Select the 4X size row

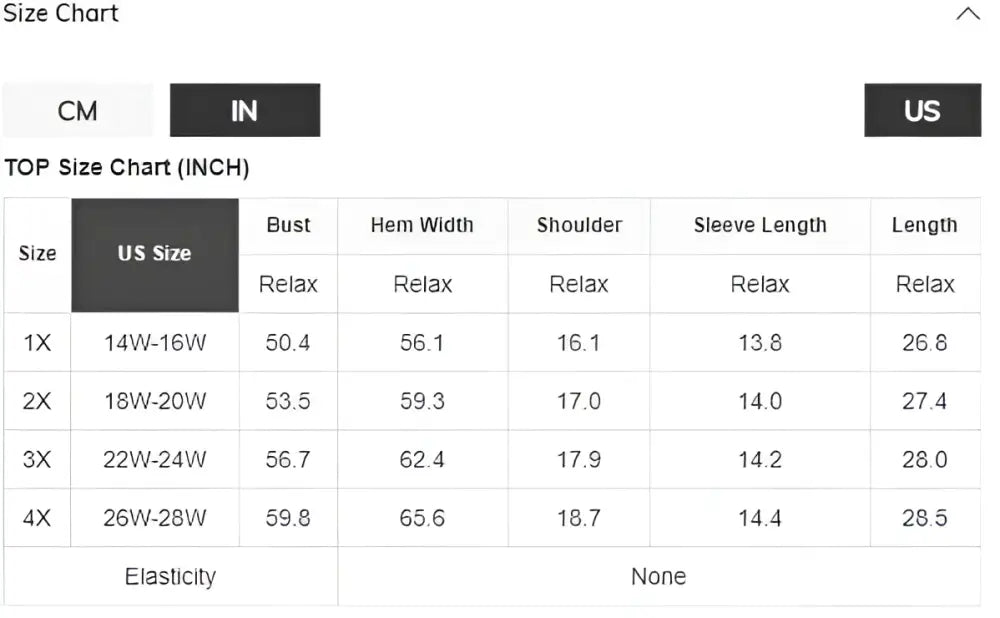(492, 518)
